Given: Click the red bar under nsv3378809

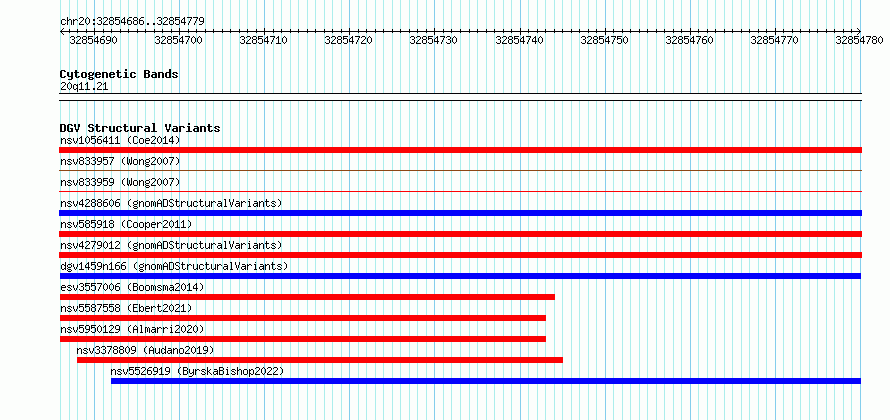Looking at the screenshot, I should [320, 360].
